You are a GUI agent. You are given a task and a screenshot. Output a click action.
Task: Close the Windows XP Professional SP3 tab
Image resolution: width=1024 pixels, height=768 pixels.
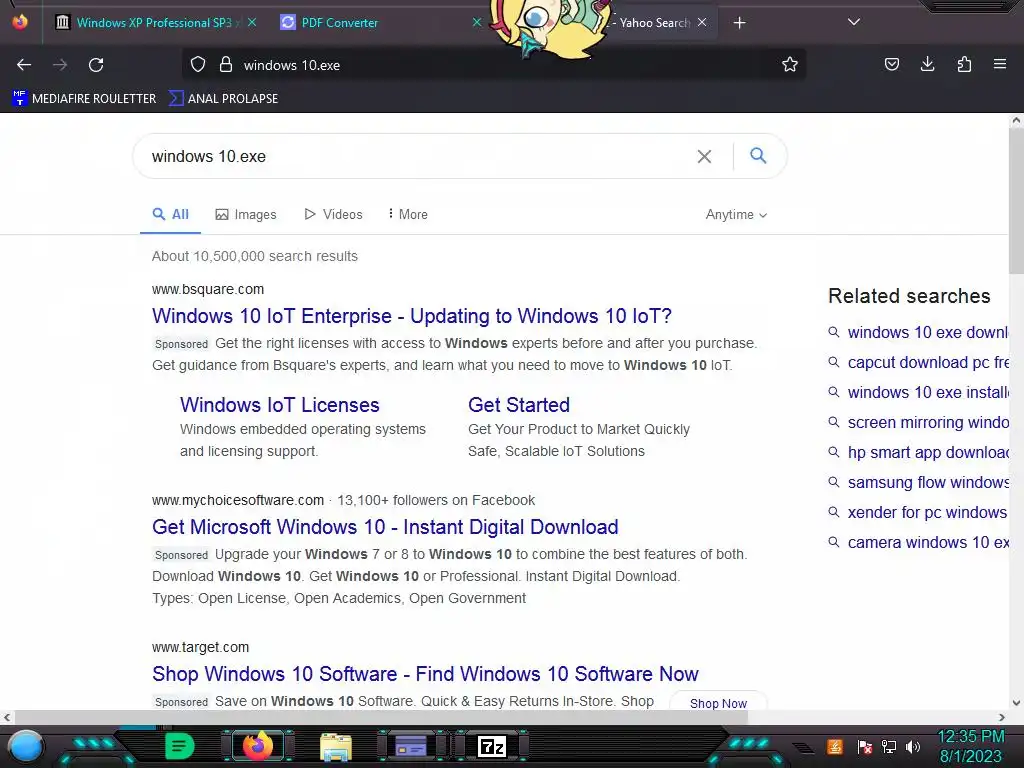point(252,22)
